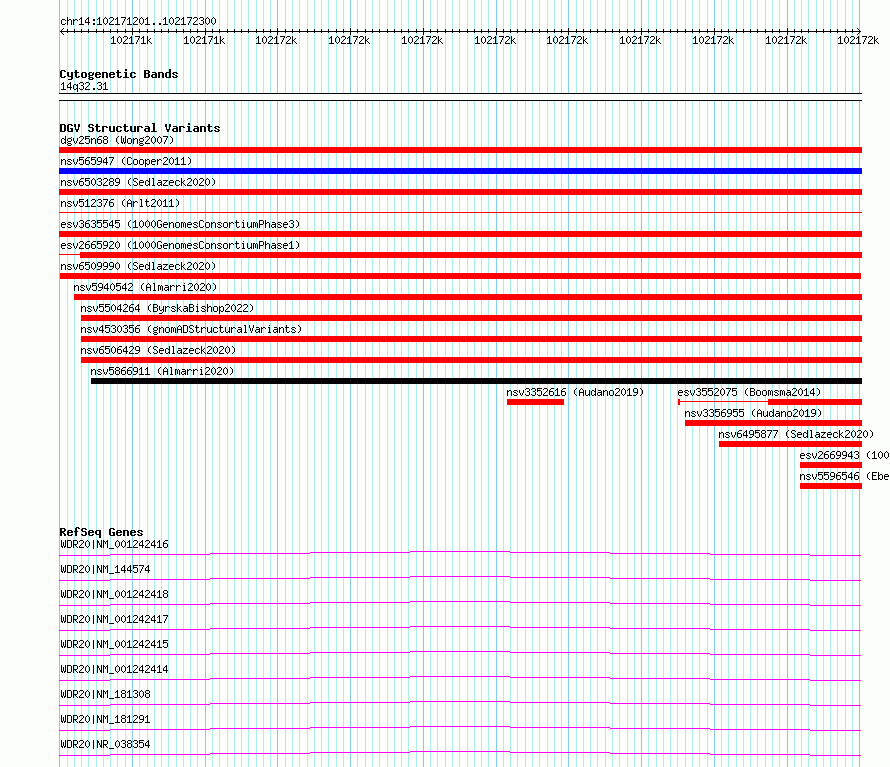Select esv2665920 1000GenomesConsortiumPhase1 label
Screen dimensions: 890x767
tap(180, 245)
